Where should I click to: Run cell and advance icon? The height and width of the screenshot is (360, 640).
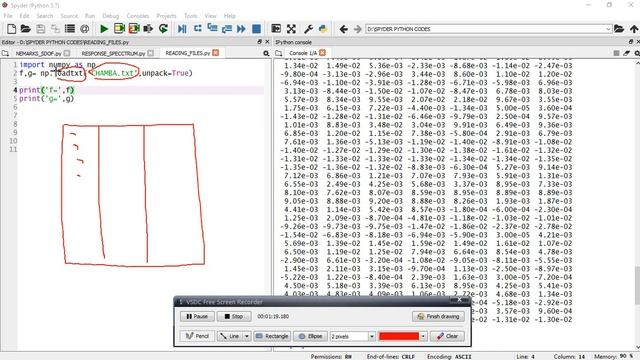pos(134,29)
